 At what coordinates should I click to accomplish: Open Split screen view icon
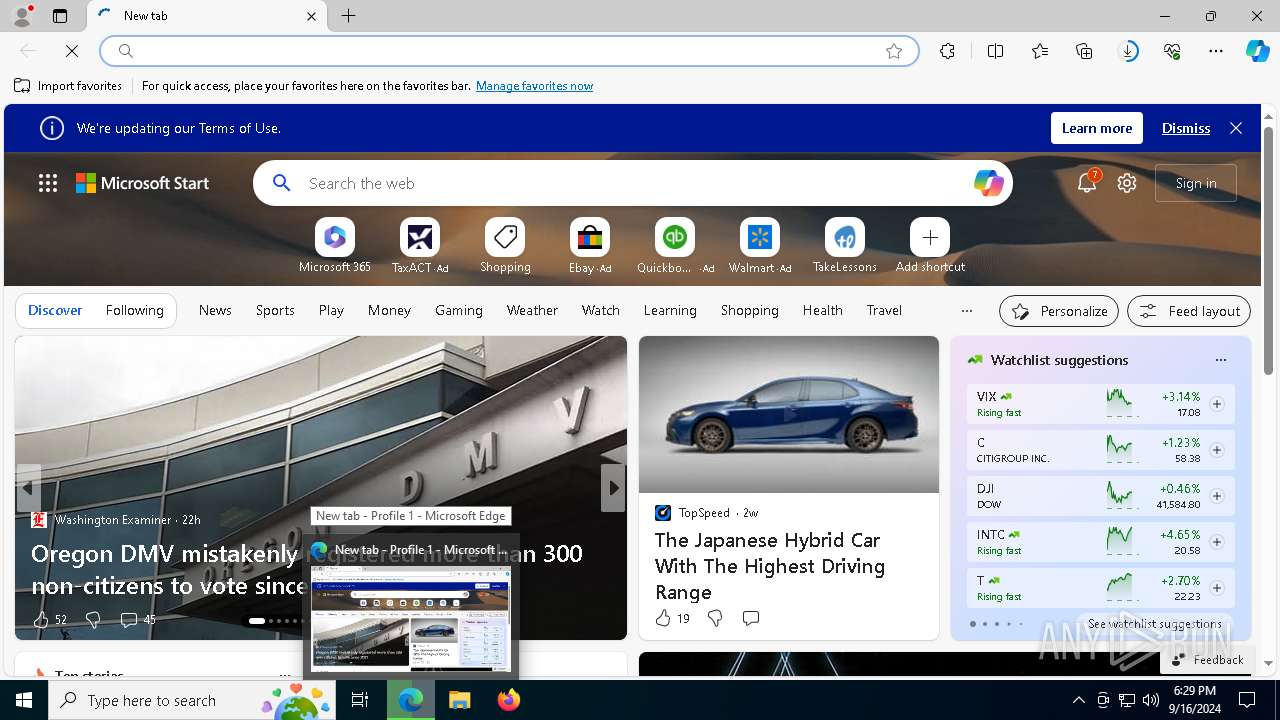(x=995, y=51)
